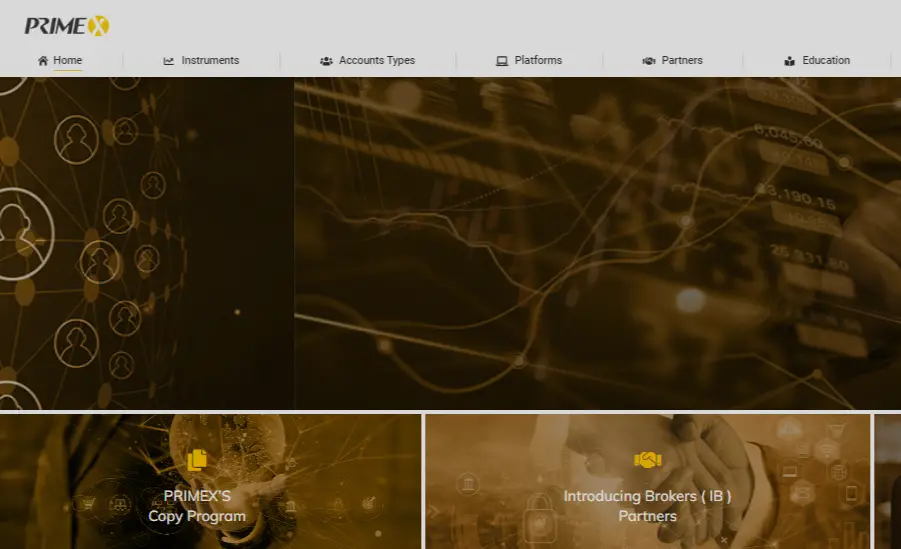
Task: Open the Education menu
Action: point(826,60)
